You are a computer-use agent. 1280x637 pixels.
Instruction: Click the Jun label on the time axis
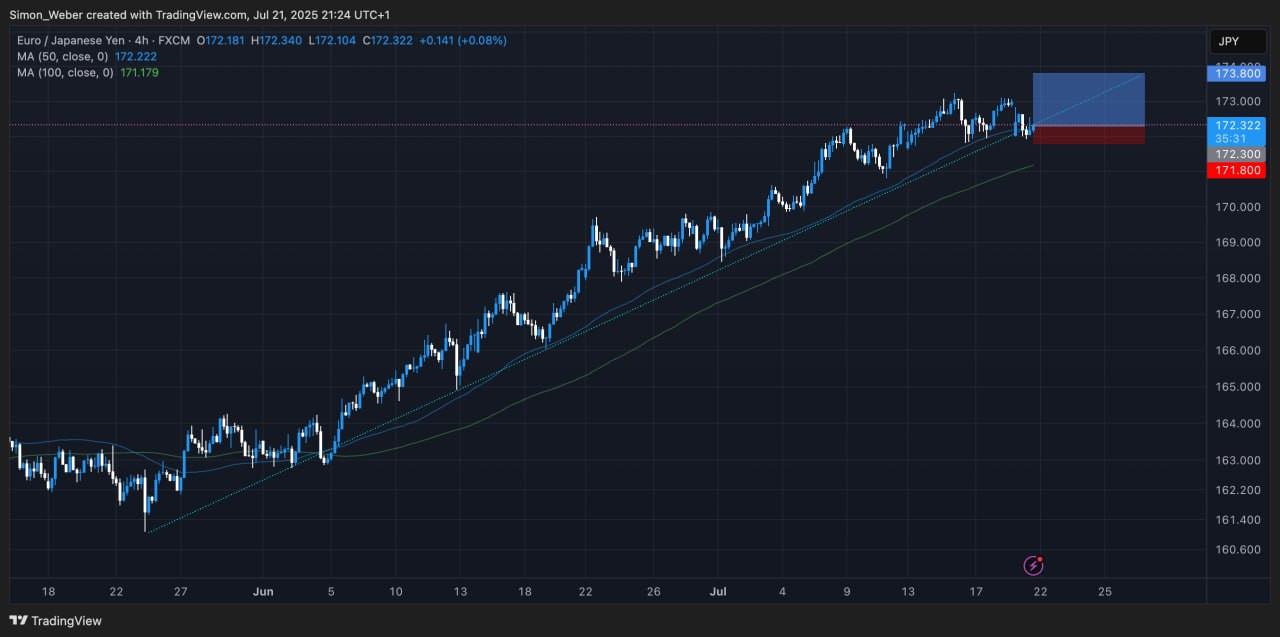point(263,592)
